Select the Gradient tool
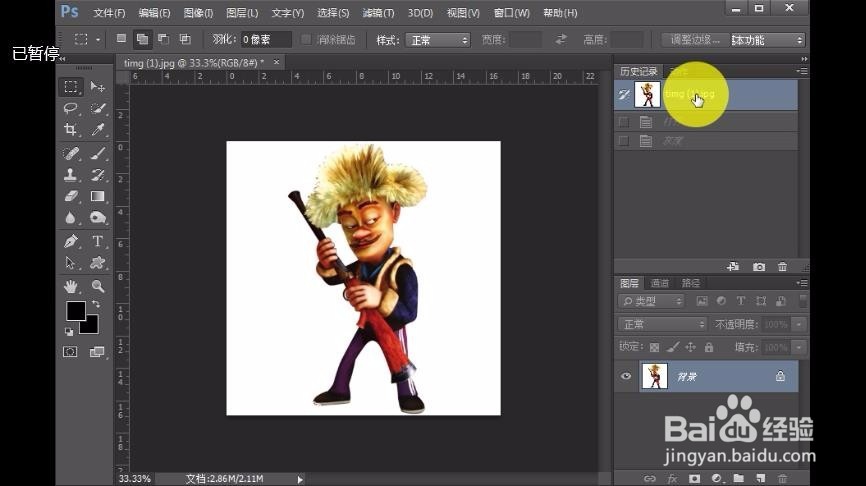This screenshot has height=486, width=866. pos(98,196)
